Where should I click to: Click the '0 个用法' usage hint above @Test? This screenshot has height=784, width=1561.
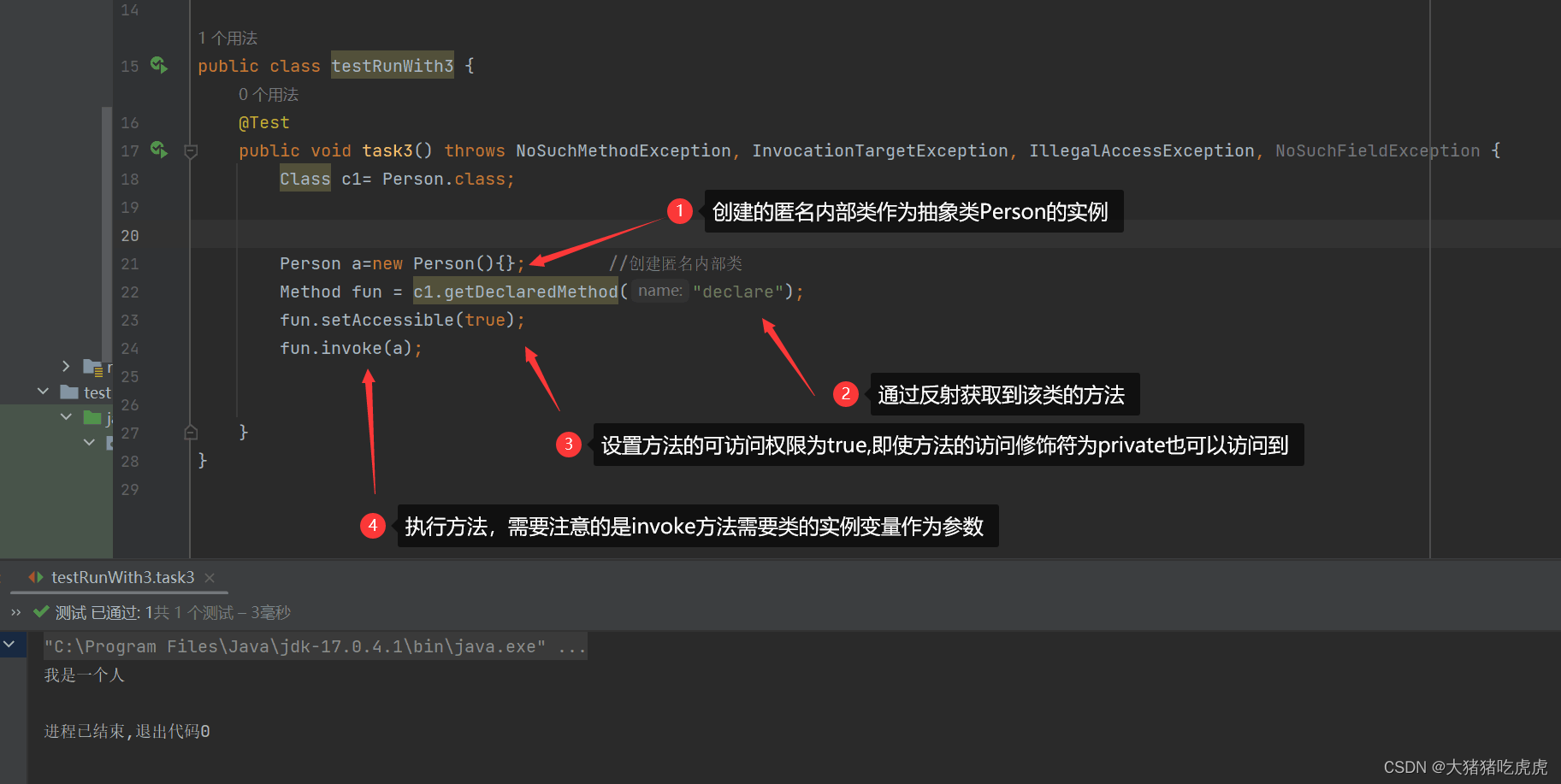tap(269, 94)
